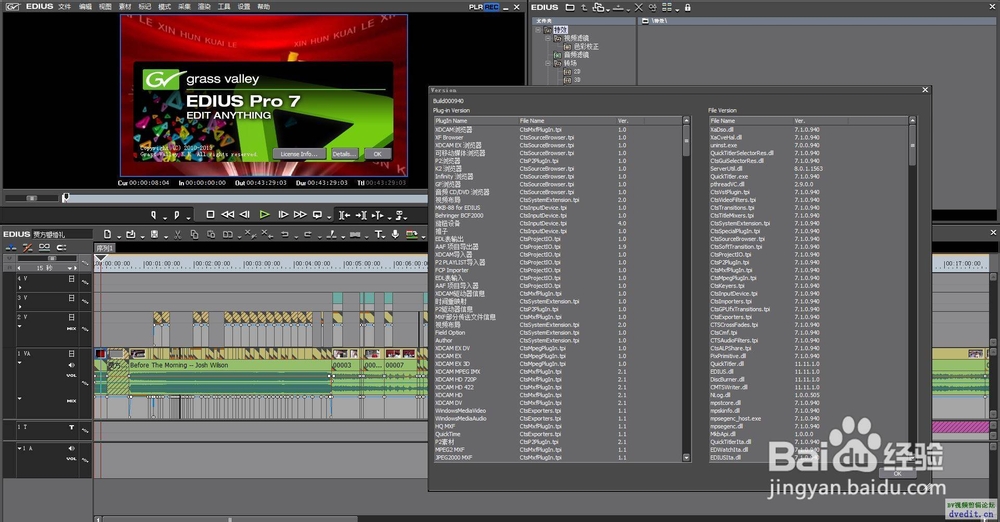The image size is (1000, 522).
Task: Mute audio speaker on track 1 A
Action: [71, 448]
